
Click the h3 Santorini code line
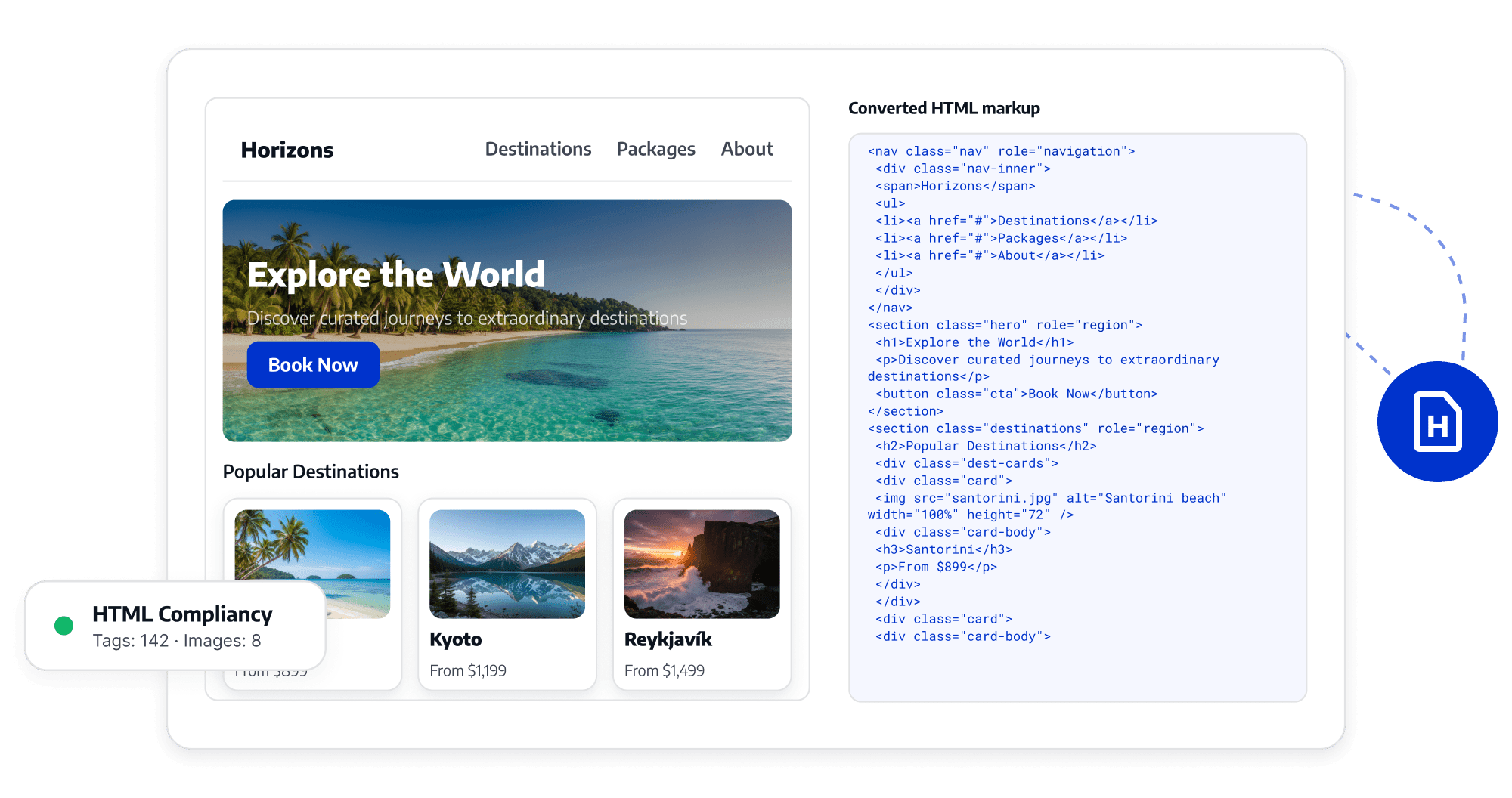(x=944, y=549)
